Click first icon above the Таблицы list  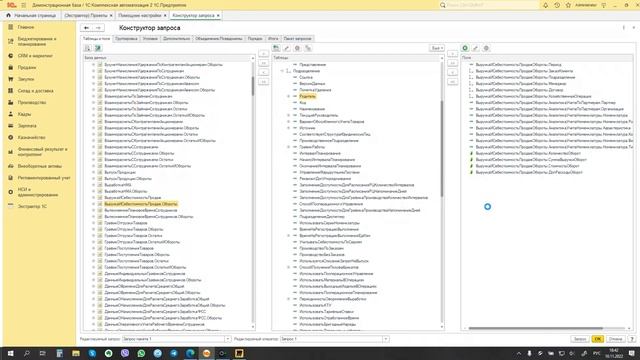276,48
